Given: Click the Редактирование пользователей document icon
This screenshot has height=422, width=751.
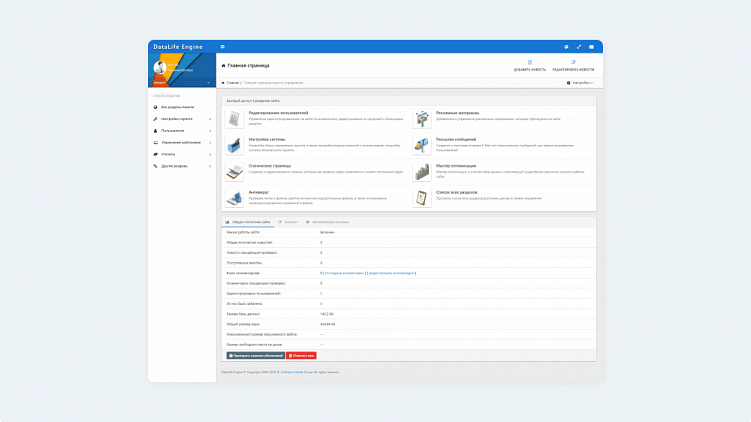Looking at the screenshot, I should pos(234,119).
